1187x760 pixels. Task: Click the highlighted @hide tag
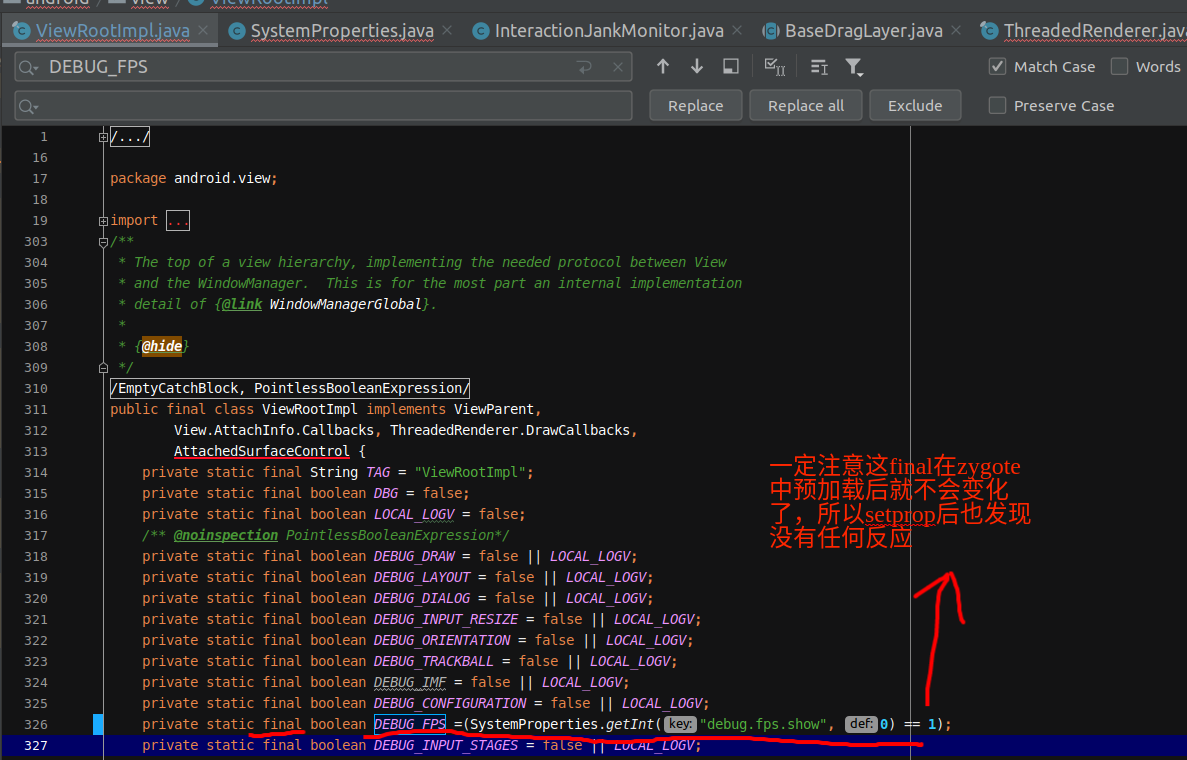pos(162,346)
